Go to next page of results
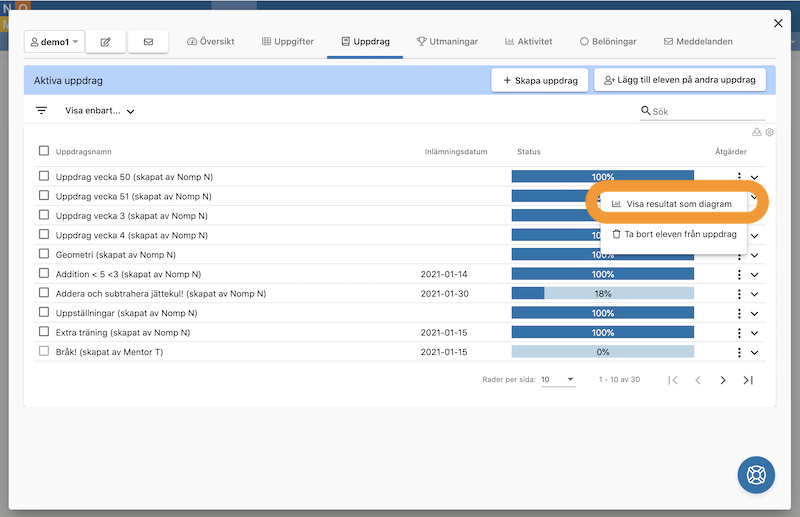Screen dimensions: 800x517 pos(723,380)
